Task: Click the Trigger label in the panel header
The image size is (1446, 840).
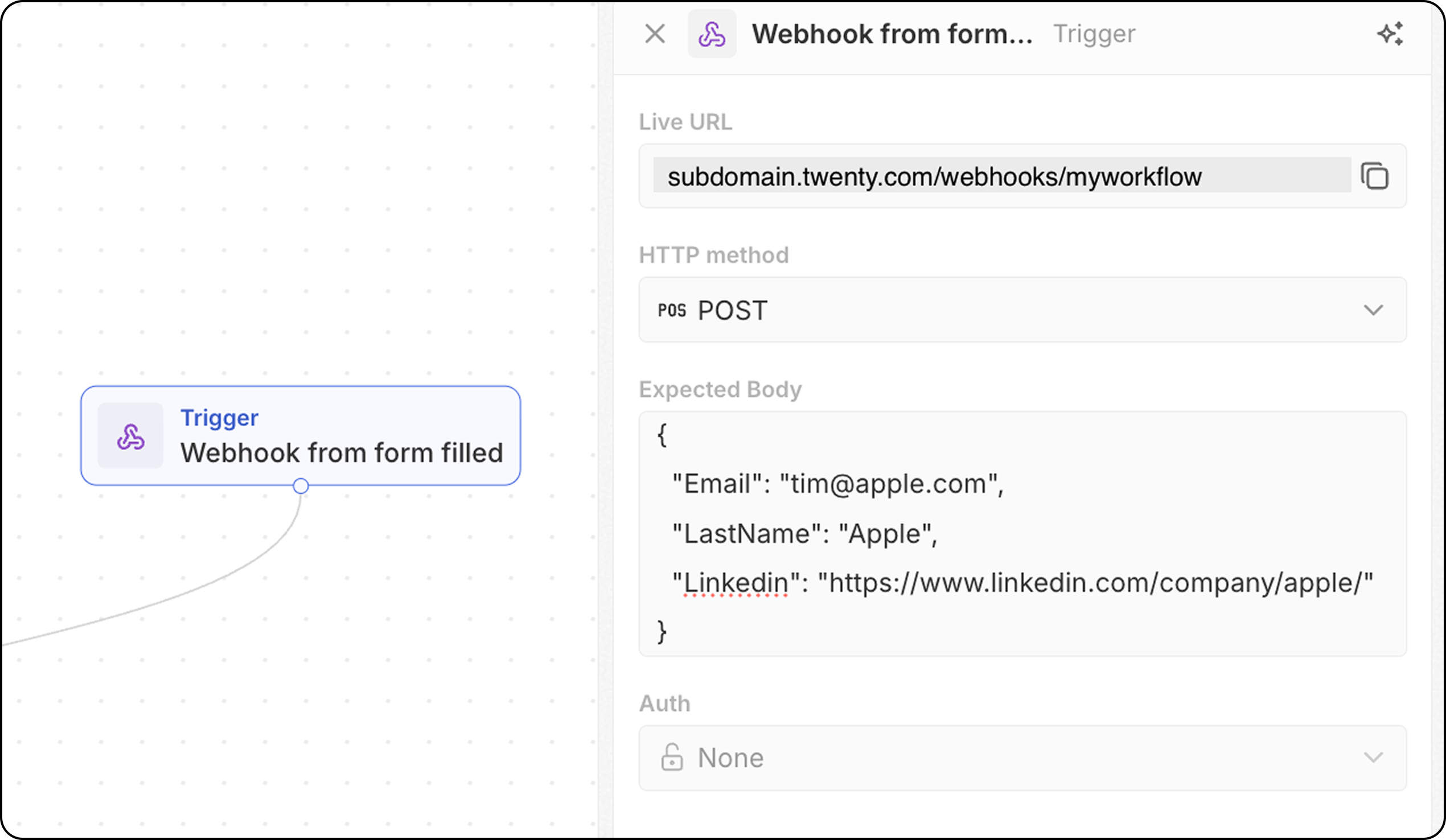Action: pos(1094,34)
